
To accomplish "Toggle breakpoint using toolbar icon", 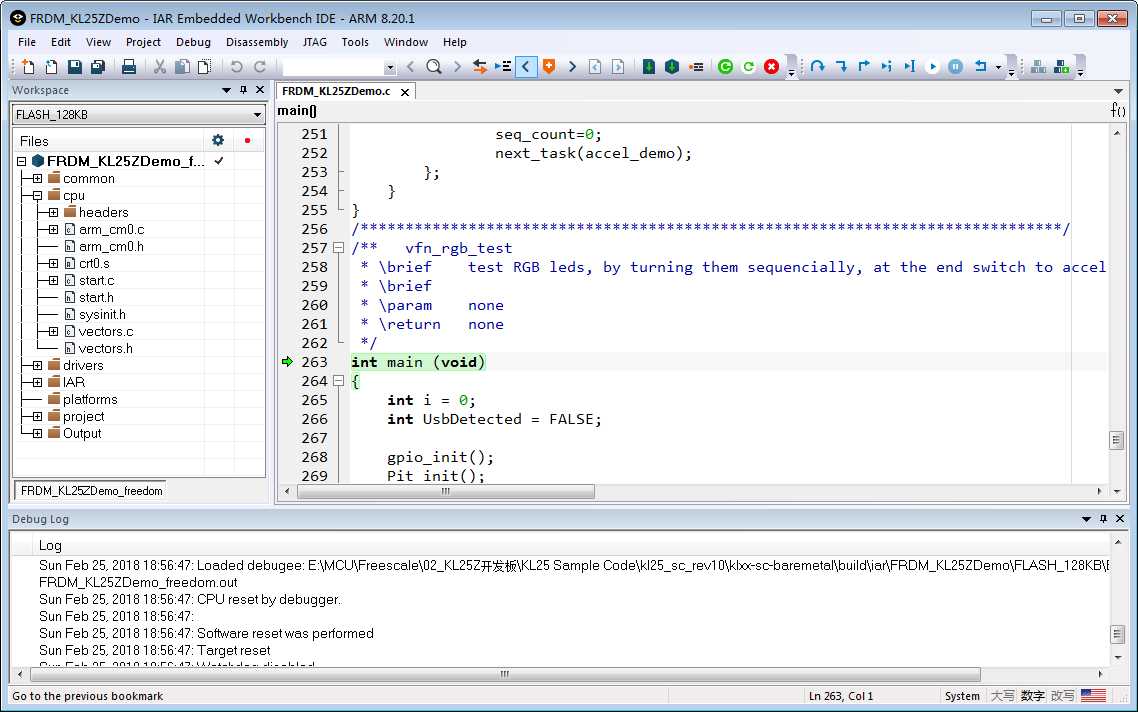I will (696, 67).
